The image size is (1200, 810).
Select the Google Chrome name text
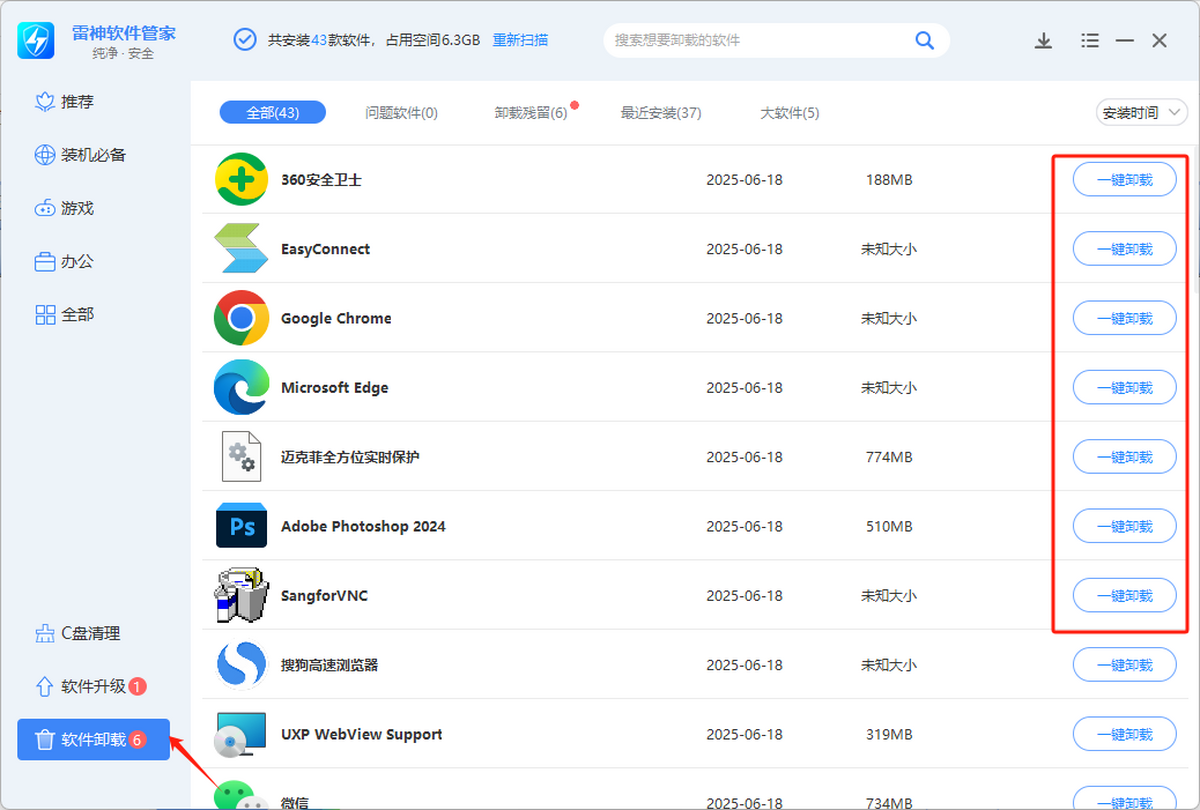pos(336,318)
